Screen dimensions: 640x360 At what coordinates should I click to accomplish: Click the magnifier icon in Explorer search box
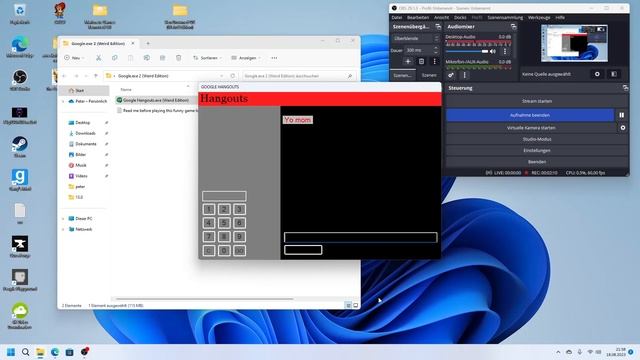coord(350,76)
